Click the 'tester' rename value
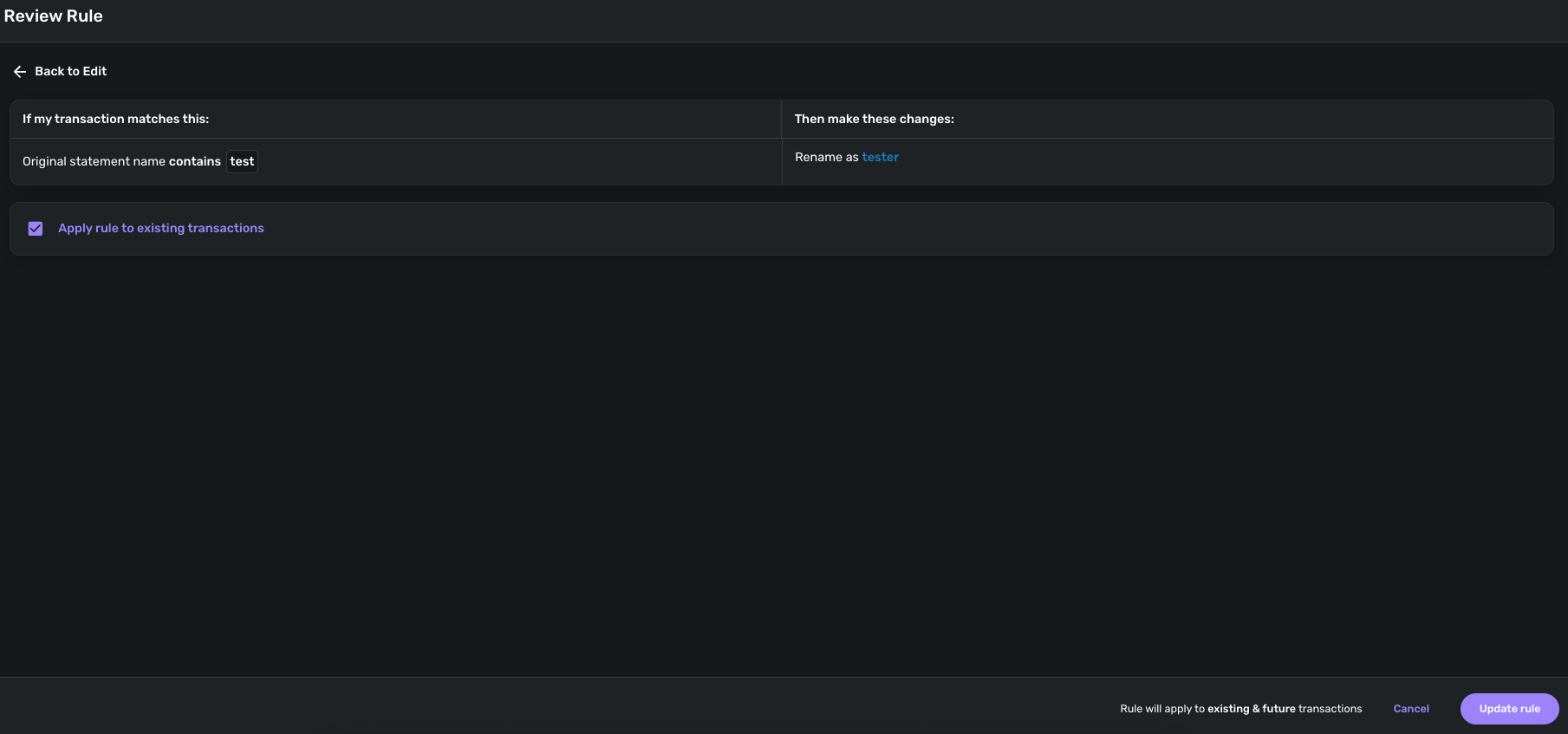Viewport: 1568px width, 734px height. click(x=880, y=157)
